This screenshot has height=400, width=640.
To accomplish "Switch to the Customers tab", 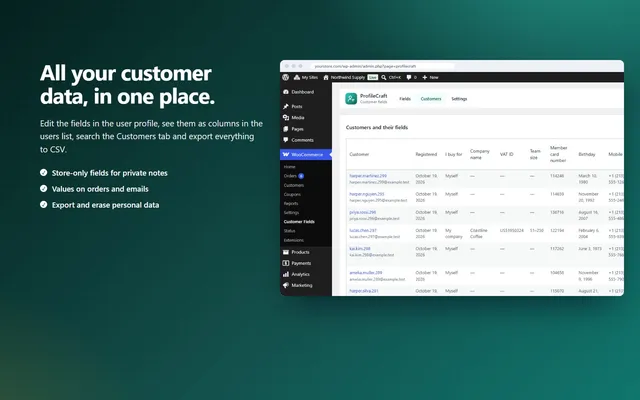I will pos(431,99).
